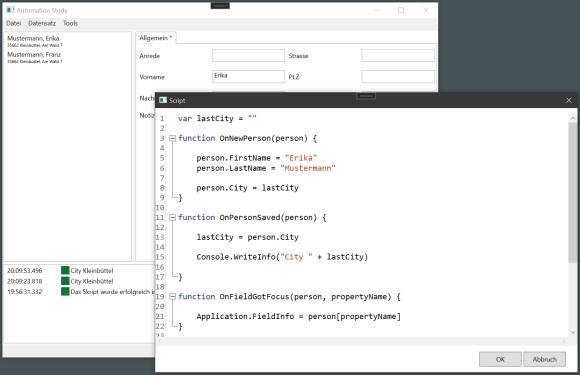Click the 'Das Skript wurde erfolgreich' log message
Image resolution: width=580 pixels, height=375 pixels.
click(112, 291)
